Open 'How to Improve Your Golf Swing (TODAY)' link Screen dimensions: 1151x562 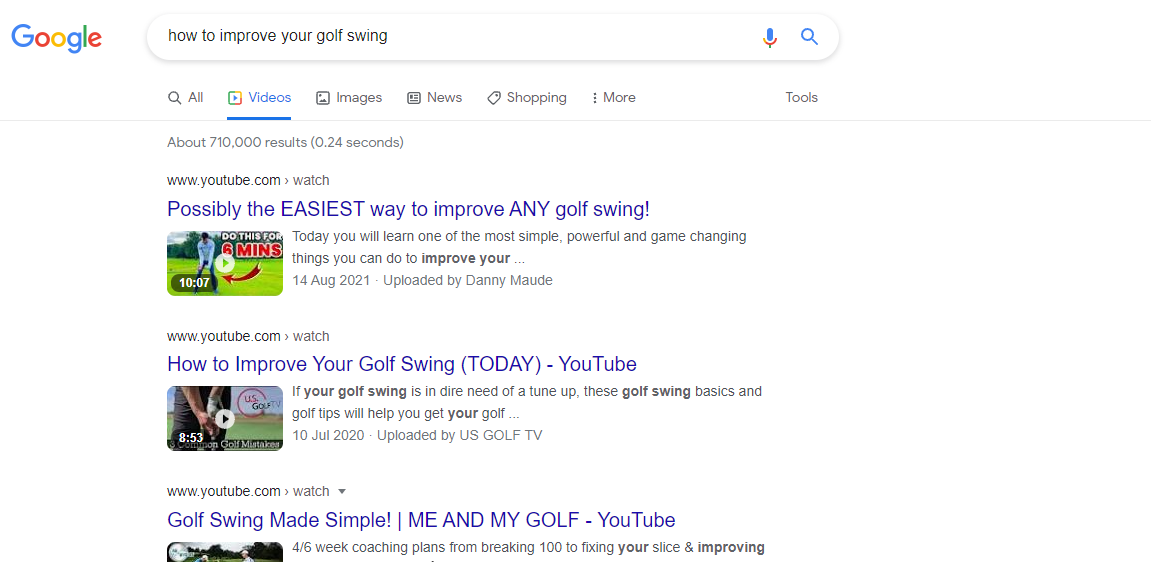click(x=402, y=364)
